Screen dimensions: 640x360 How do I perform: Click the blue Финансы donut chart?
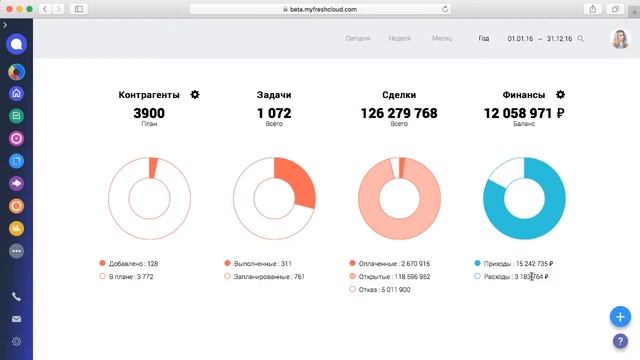pos(524,198)
